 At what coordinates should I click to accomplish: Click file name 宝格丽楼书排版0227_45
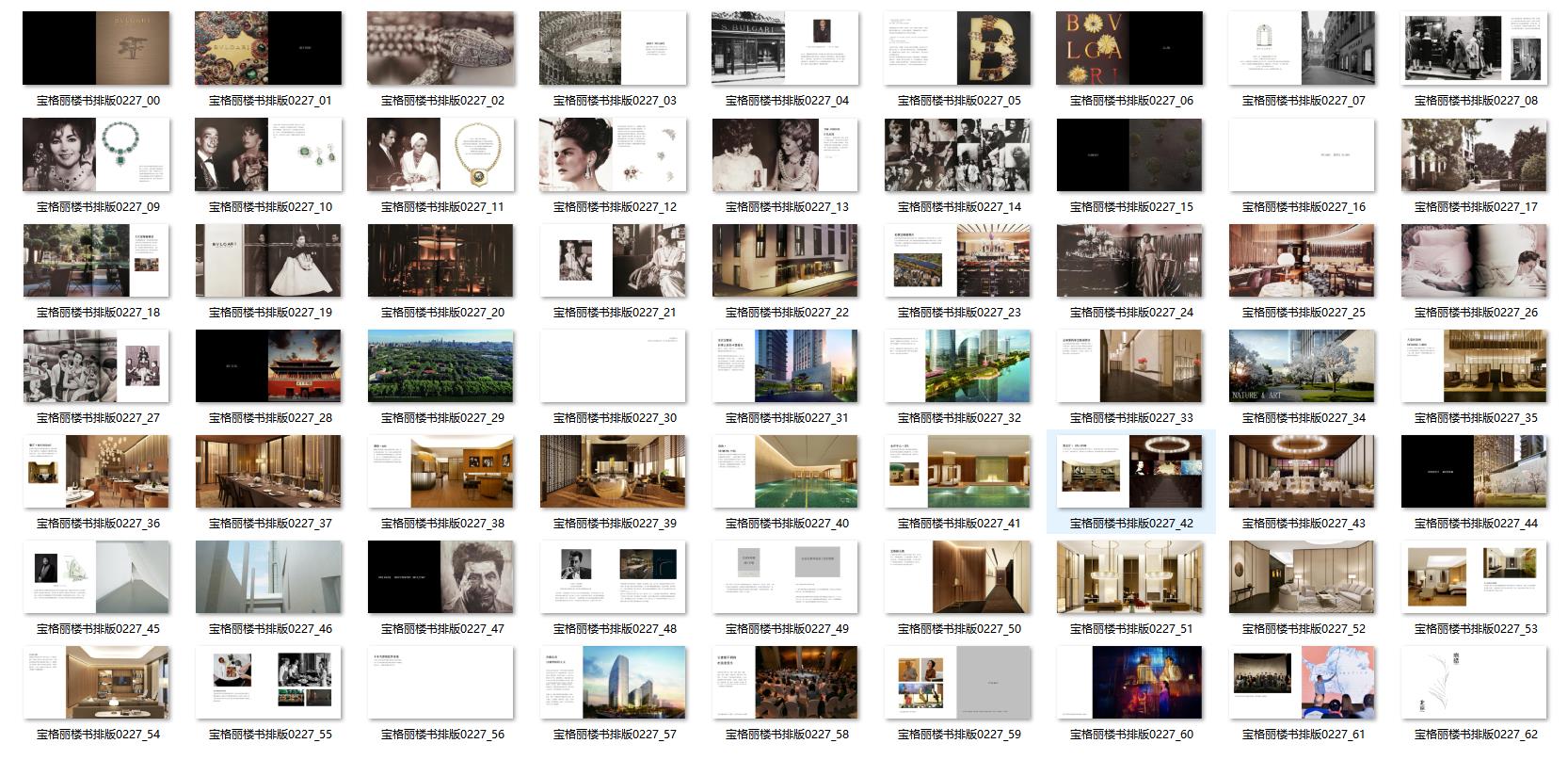98,629
